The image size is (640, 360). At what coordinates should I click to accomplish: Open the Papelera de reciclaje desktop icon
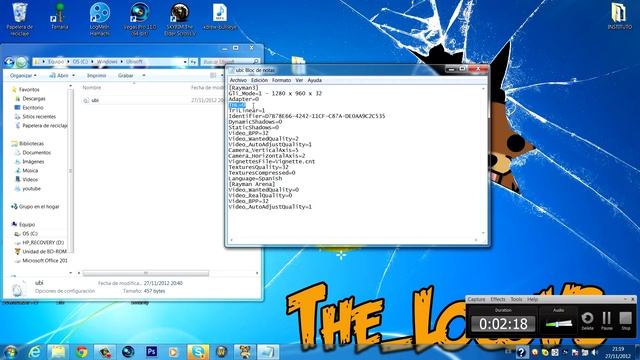pyautogui.click(x=19, y=19)
